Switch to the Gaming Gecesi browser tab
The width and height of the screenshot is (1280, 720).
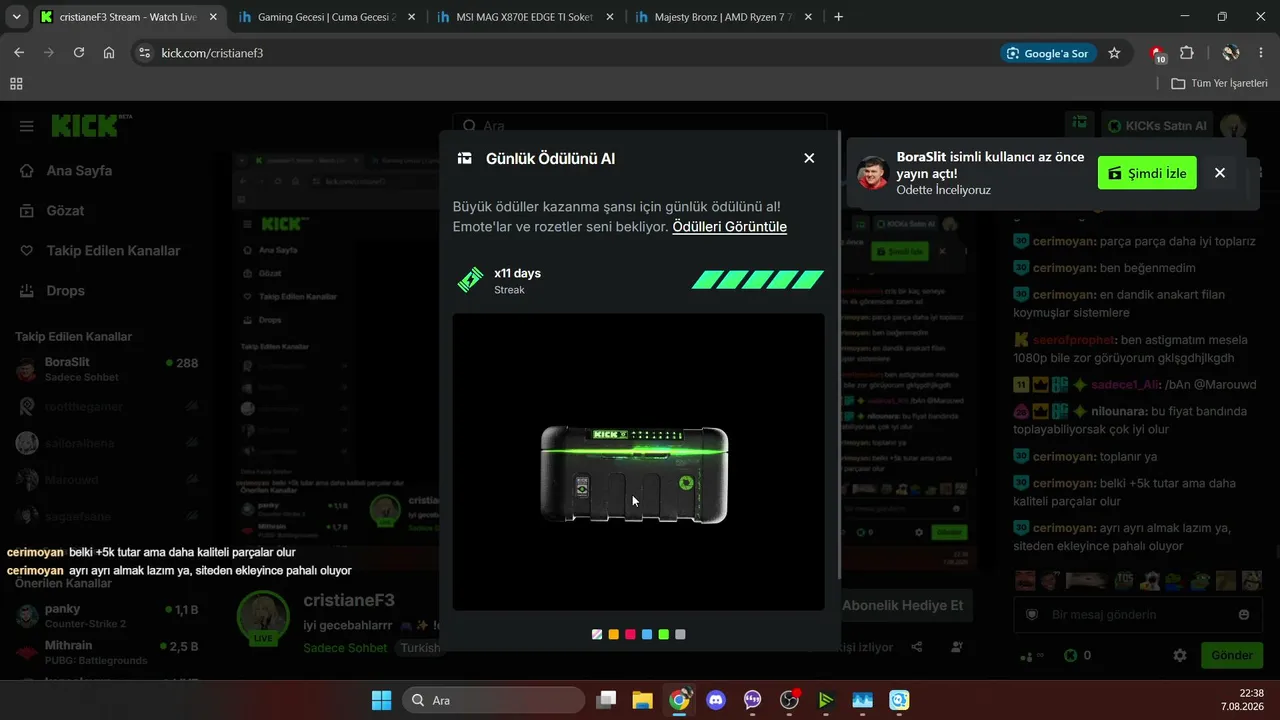328,17
